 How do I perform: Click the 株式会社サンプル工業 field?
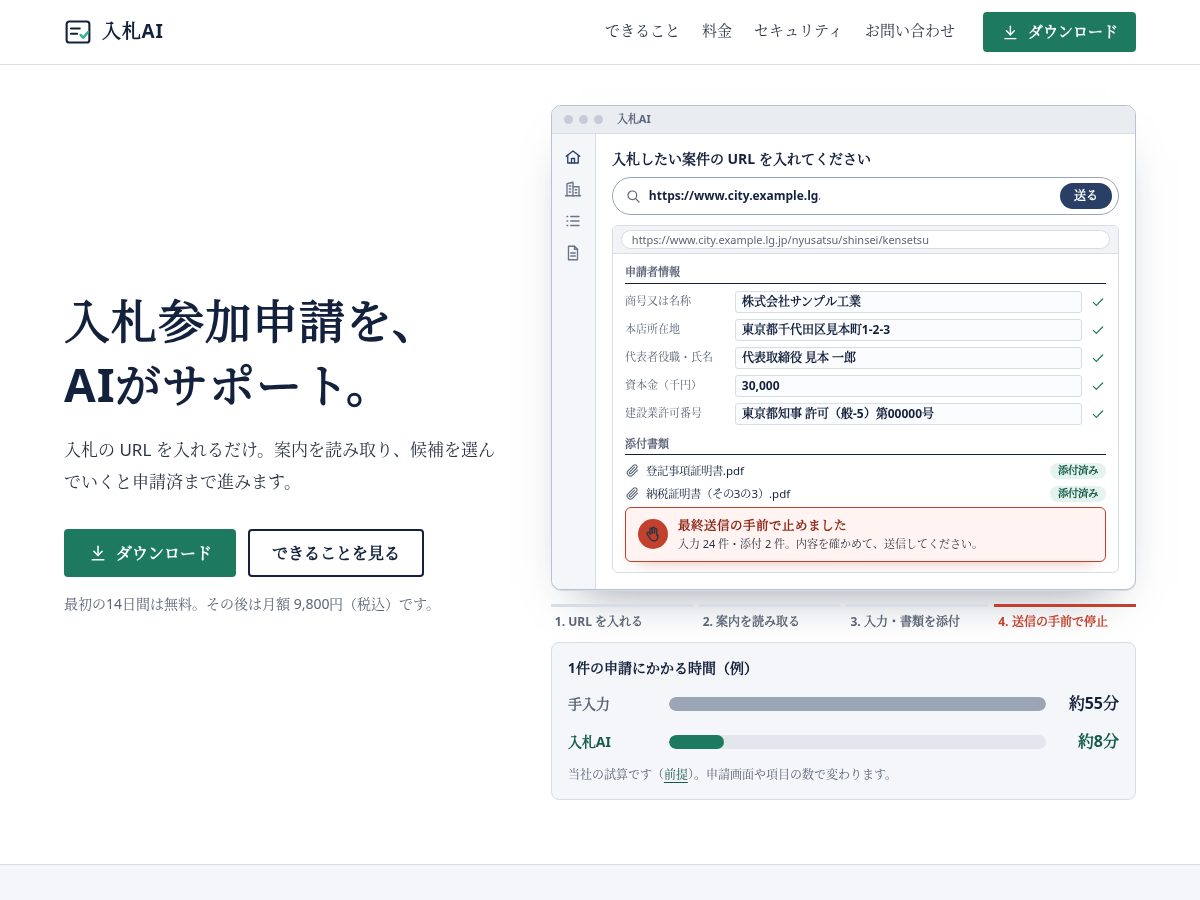click(908, 302)
